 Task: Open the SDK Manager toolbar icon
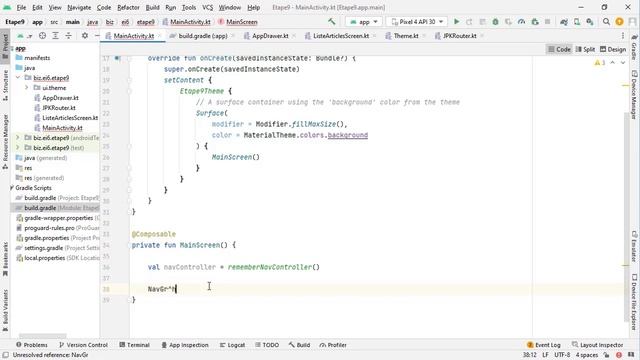590,22
